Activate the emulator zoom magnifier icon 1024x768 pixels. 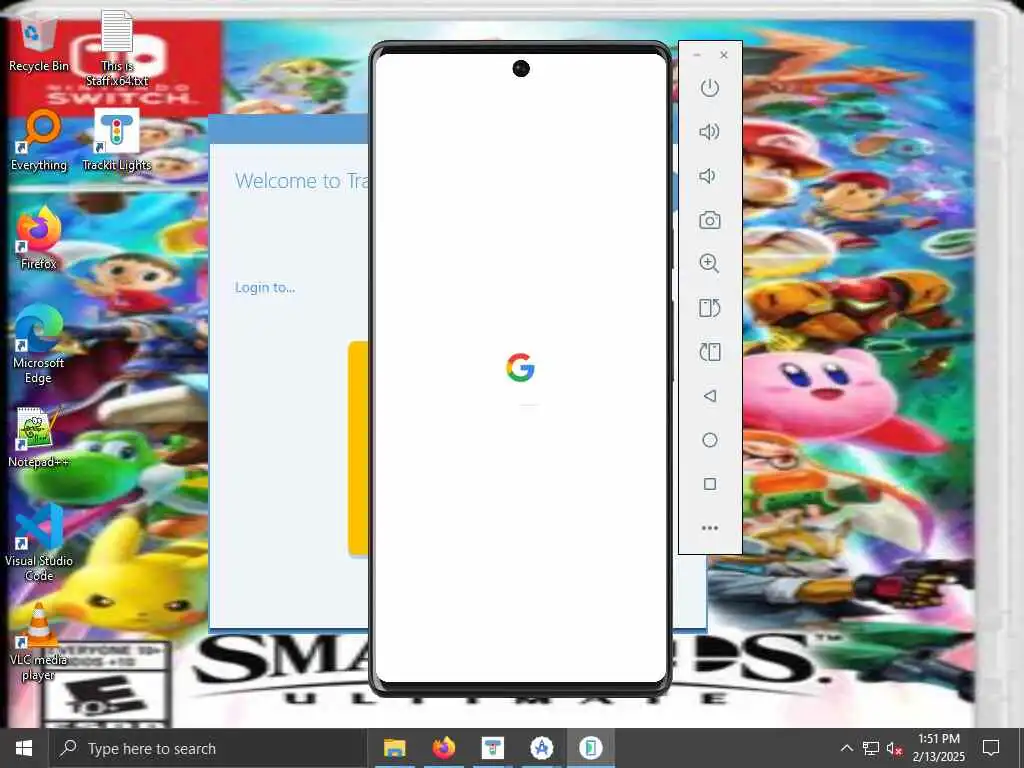(x=709, y=263)
